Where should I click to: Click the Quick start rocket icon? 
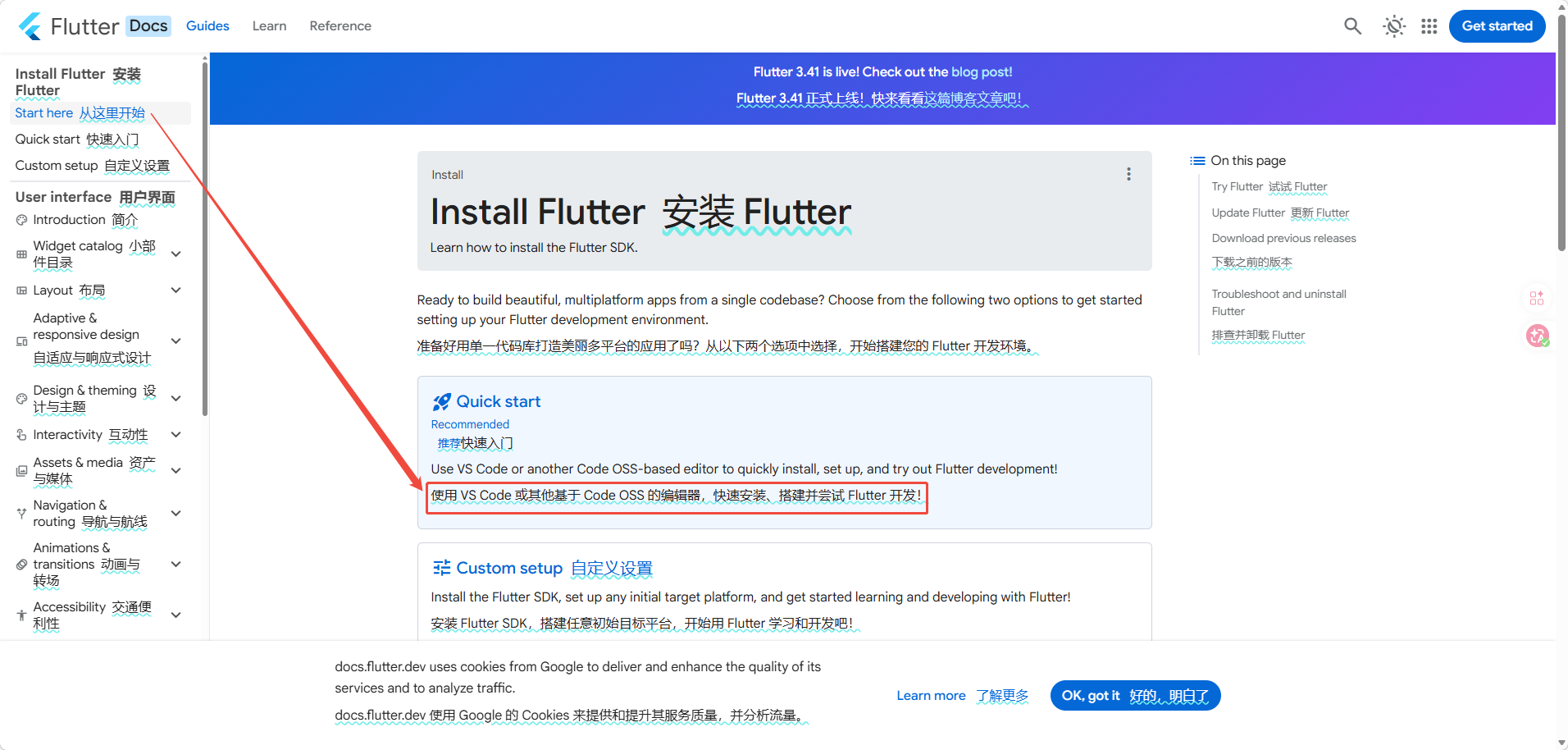[442, 402]
